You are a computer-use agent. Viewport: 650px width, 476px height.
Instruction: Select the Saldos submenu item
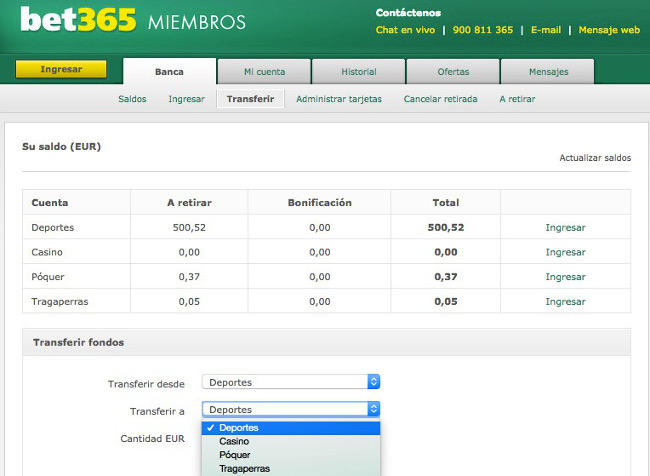pos(132,99)
